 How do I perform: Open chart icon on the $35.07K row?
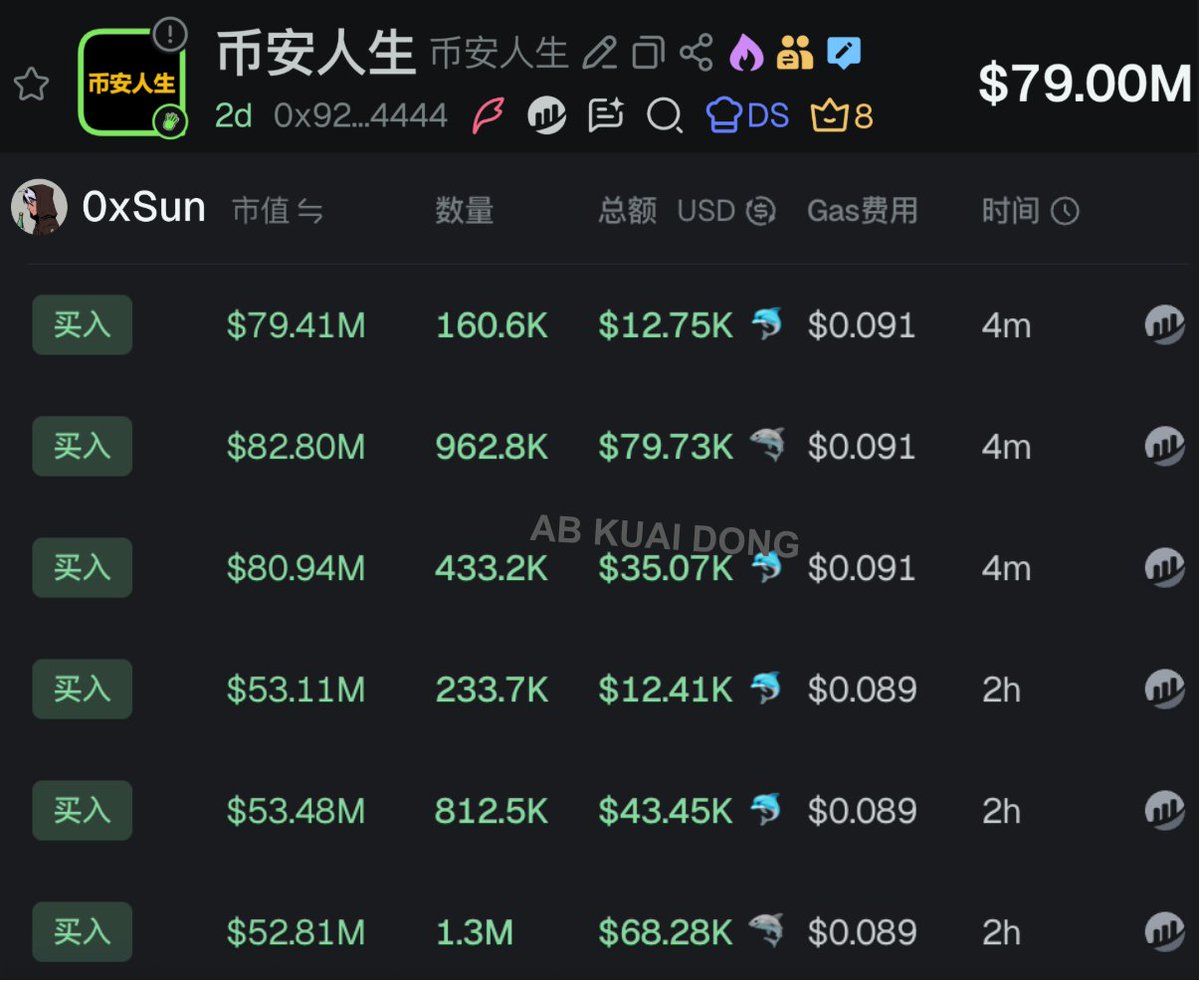[x=1165, y=568]
